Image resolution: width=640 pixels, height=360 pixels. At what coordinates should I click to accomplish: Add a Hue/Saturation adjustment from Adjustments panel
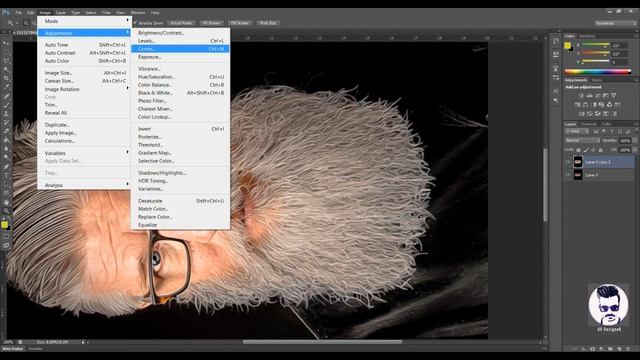pyautogui.click(x=578, y=104)
